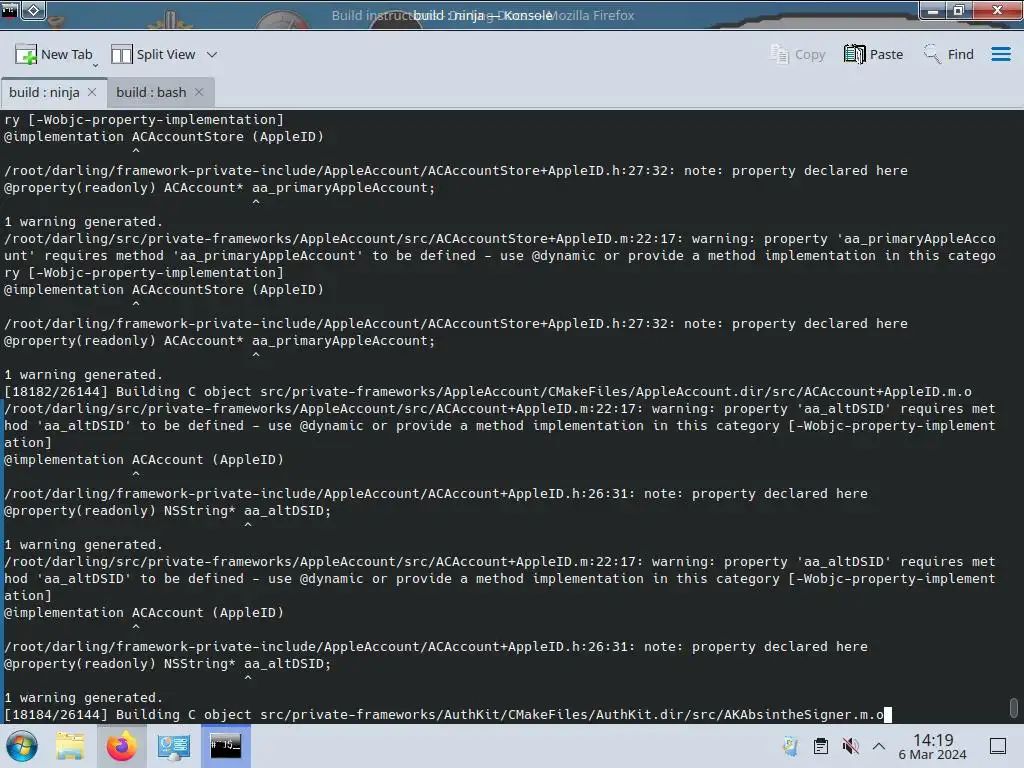Click the clock showing 14:19
The height and width of the screenshot is (768, 1024).
pyautogui.click(x=933, y=746)
